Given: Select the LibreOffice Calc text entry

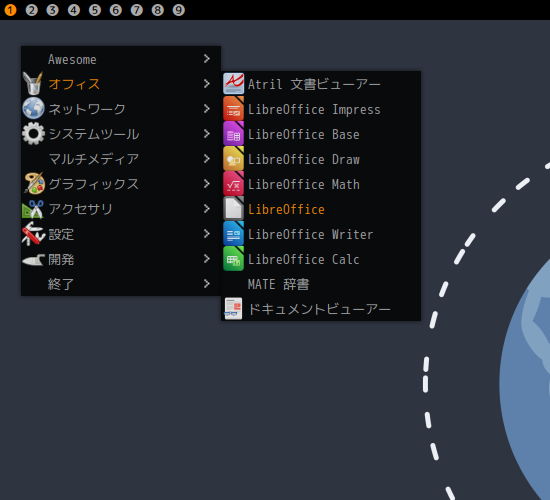Looking at the screenshot, I should click(x=304, y=259).
